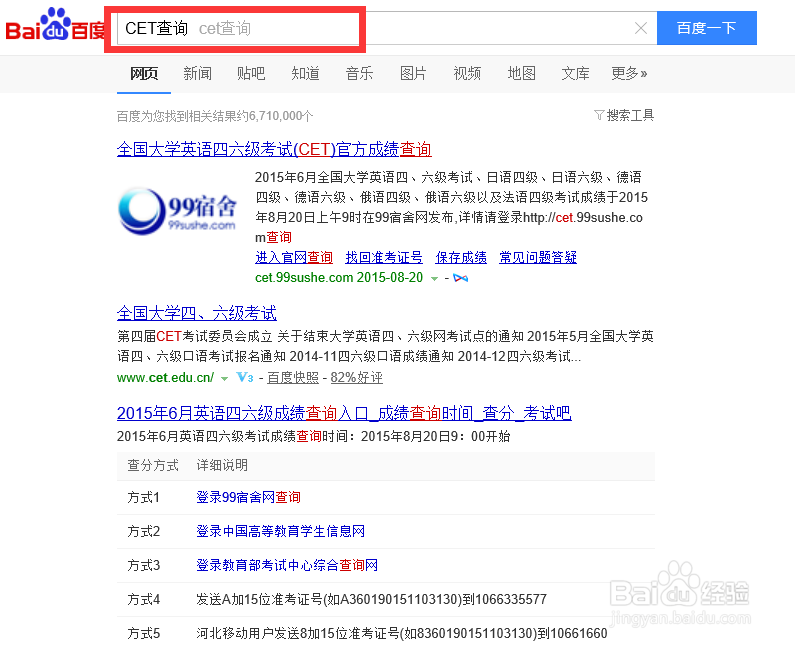This screenshot has height=646, width=795.
Task: Click the www.cet.edu.cn/ green URL
Action: coord(165,378)
